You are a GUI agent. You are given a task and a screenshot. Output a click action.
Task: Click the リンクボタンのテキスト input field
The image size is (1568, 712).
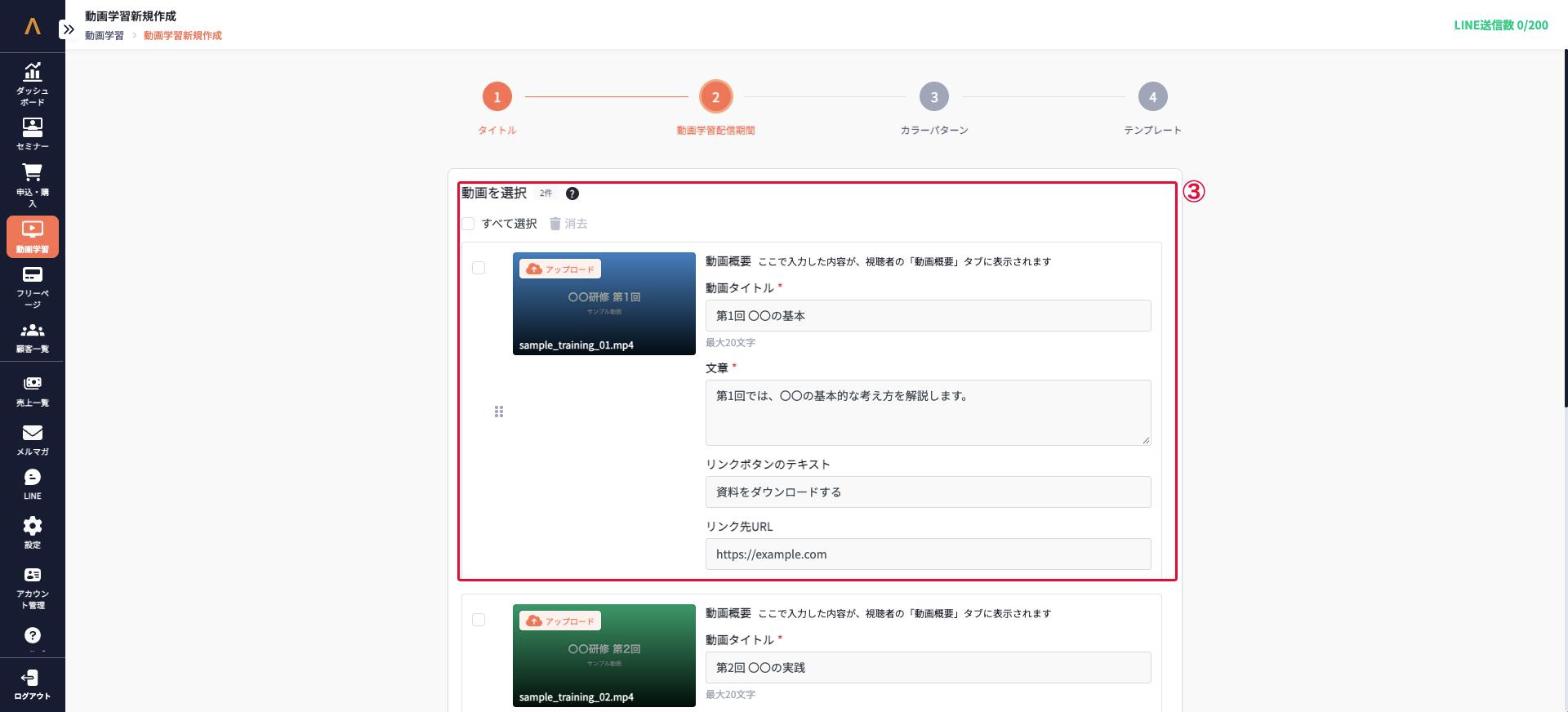(x=928, y=492)
